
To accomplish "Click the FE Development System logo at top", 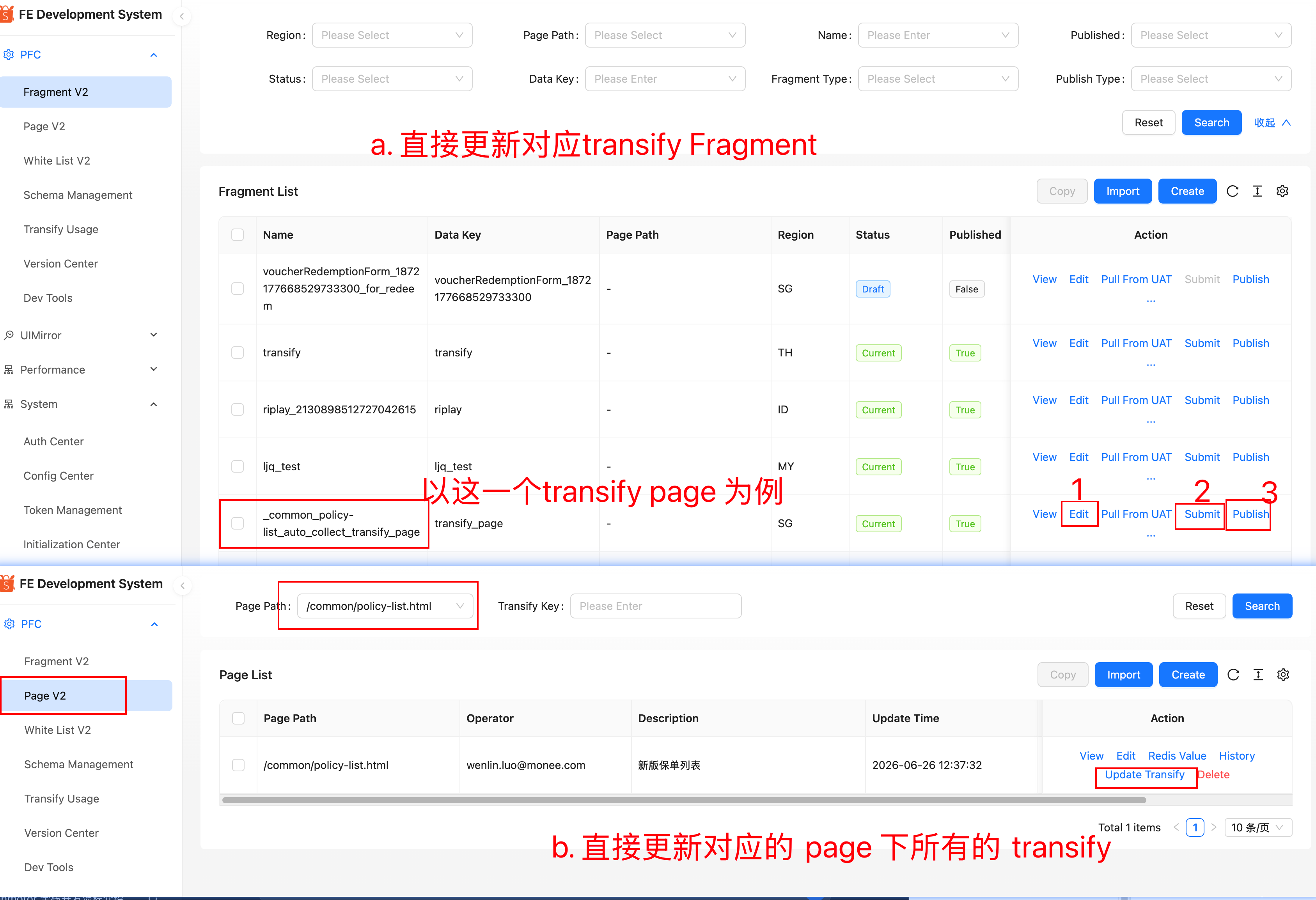I will pyautogui.click(x=7, y=14).
